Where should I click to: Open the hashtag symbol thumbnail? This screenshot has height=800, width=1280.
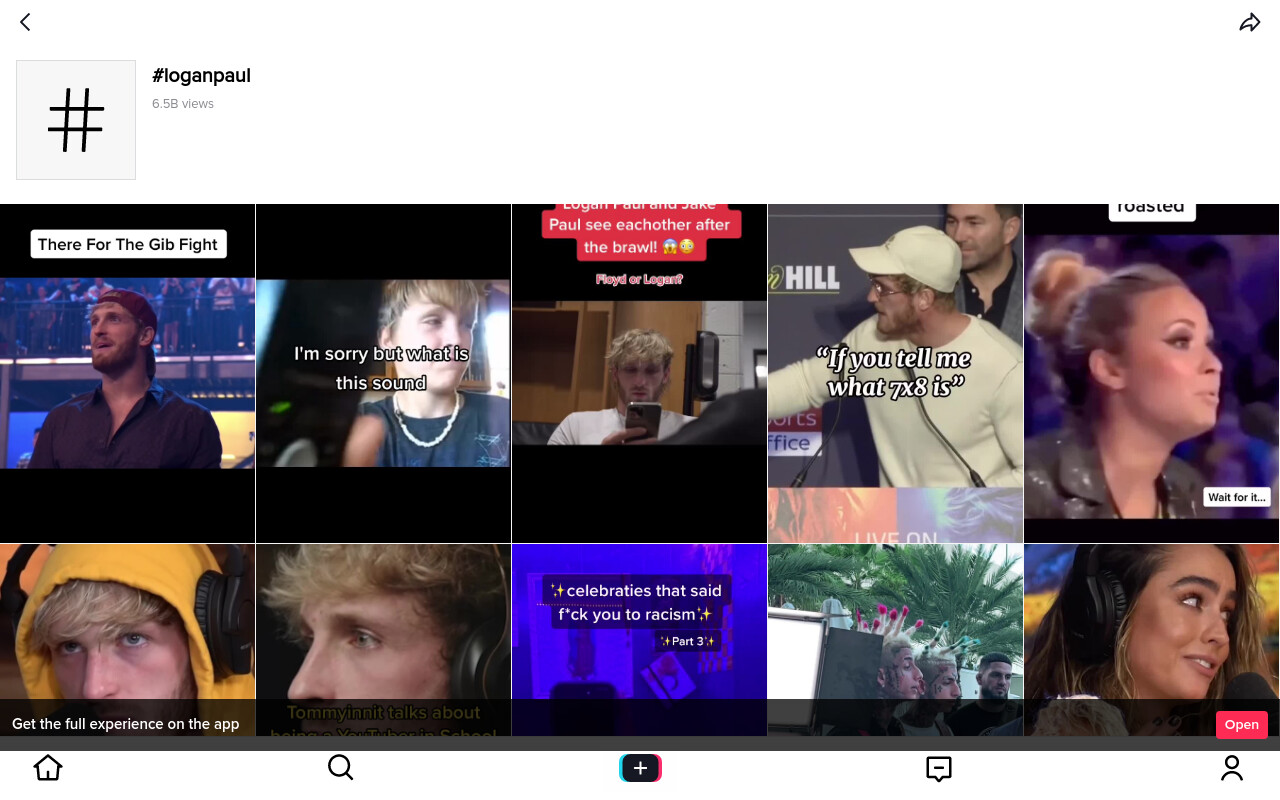(76, 120)
